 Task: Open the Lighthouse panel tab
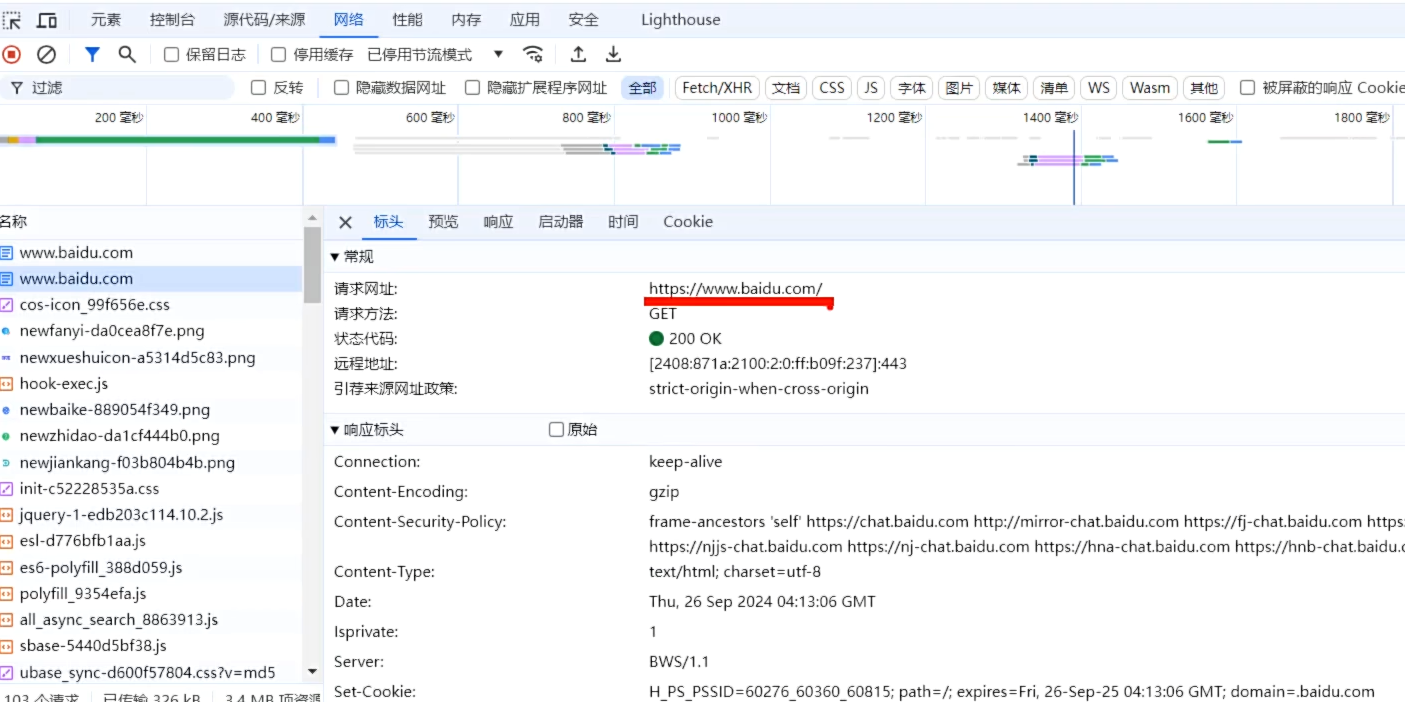pos(680,20)
